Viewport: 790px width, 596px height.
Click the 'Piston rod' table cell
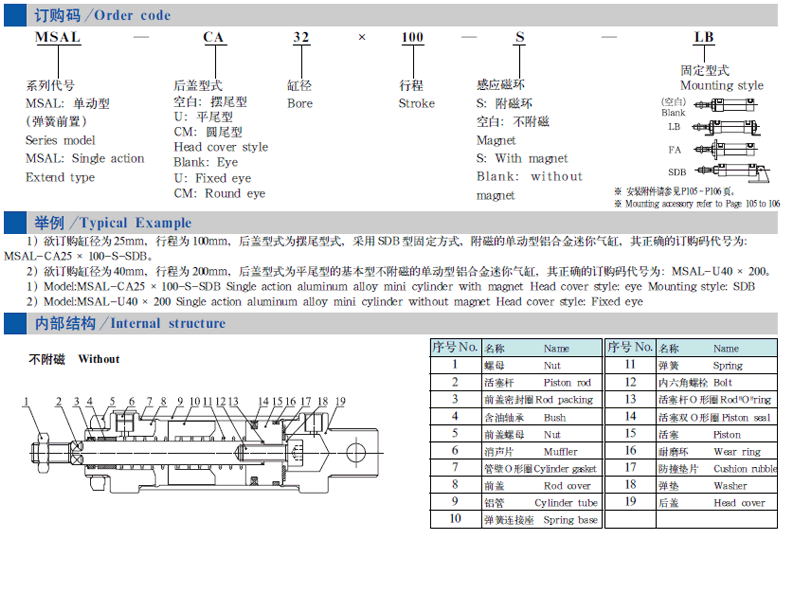pyautogui.click(x=542, y=382)
